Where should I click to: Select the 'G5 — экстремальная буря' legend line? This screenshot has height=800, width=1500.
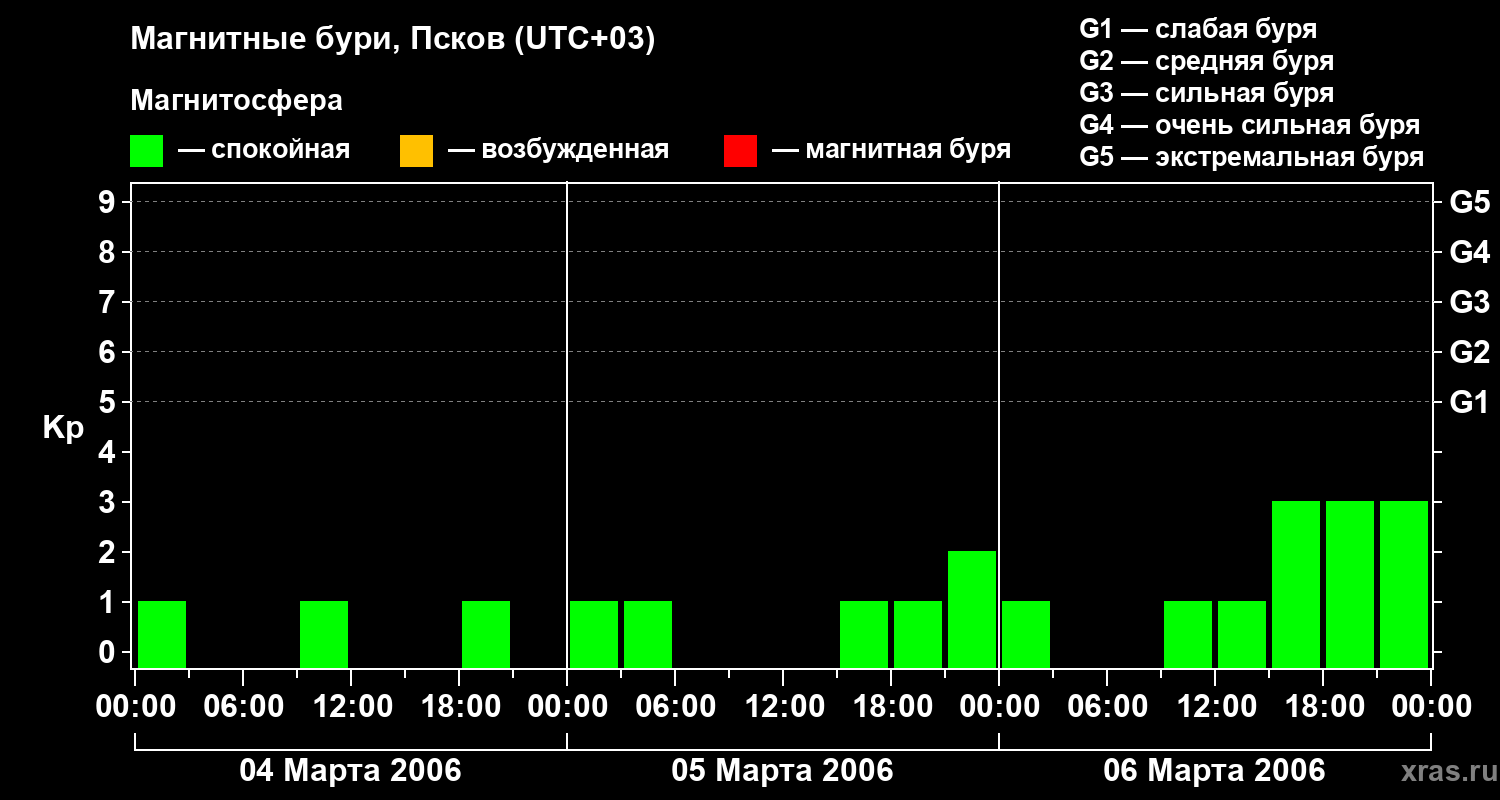click(1252, 157)
